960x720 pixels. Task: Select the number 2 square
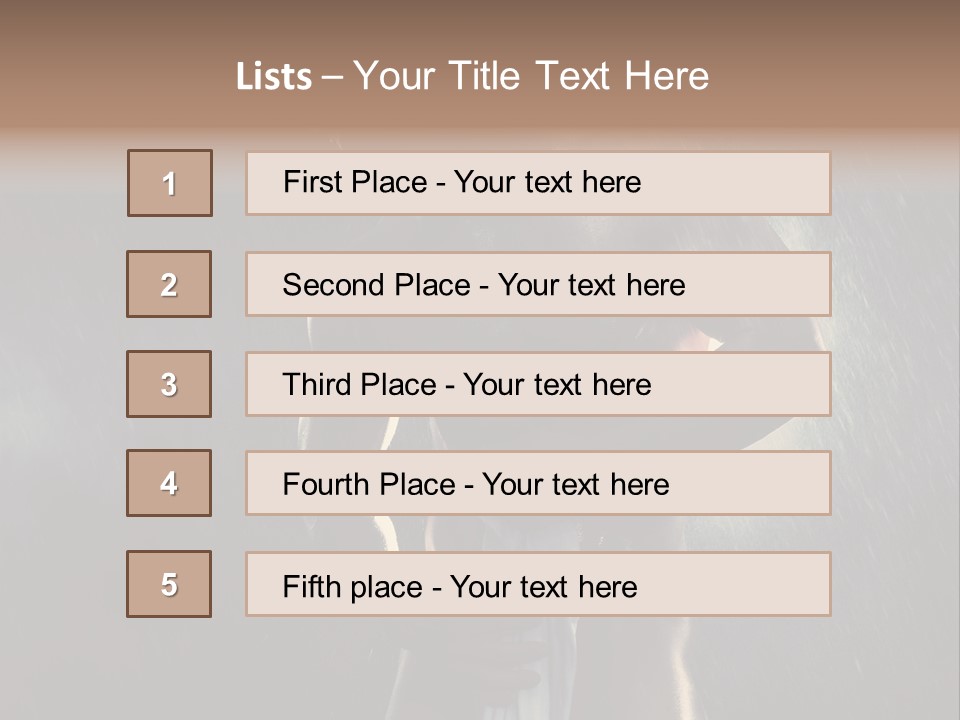coord(169,284)
